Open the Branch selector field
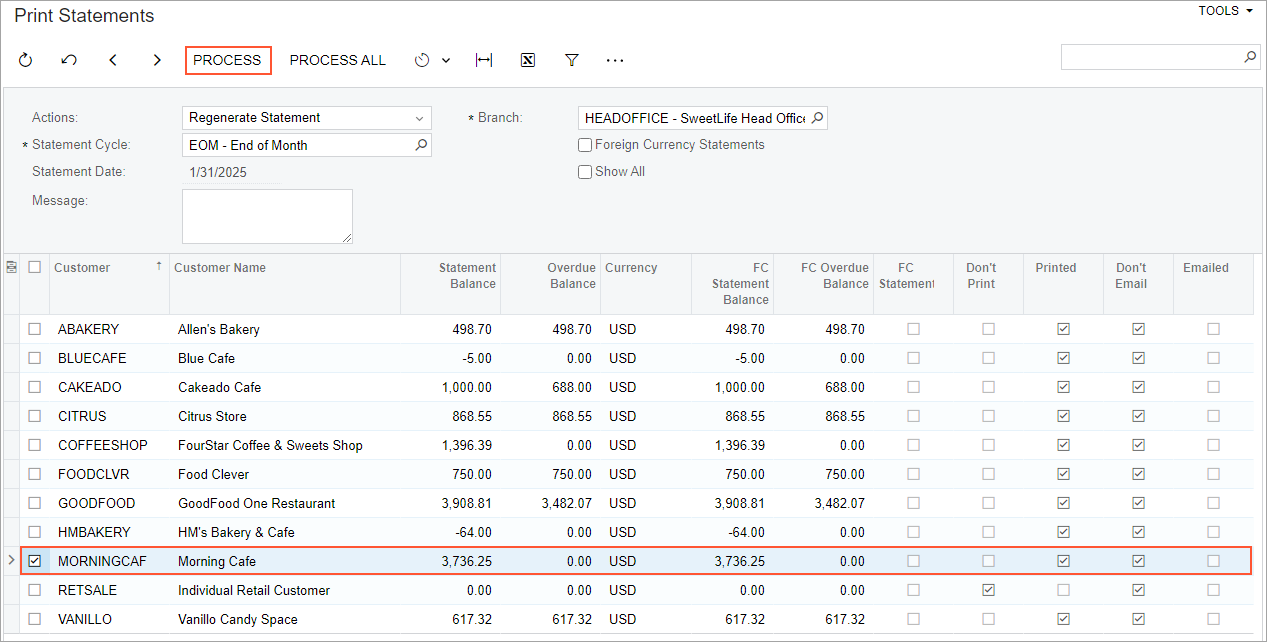Screen dimensions: 1267x642 pyautogui.click(x=694, y=118)
